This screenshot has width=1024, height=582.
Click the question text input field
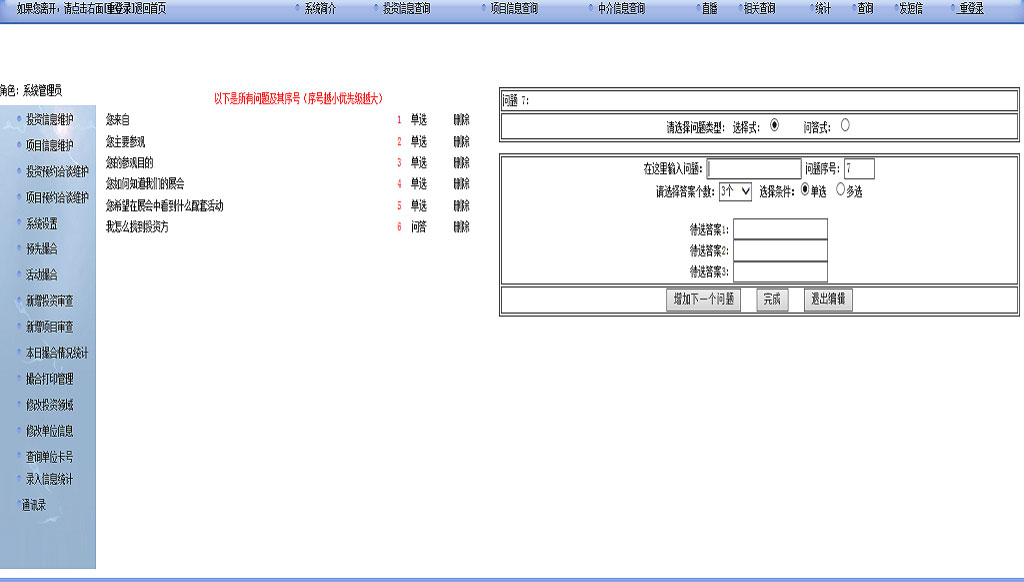click(x=754, y=169)
